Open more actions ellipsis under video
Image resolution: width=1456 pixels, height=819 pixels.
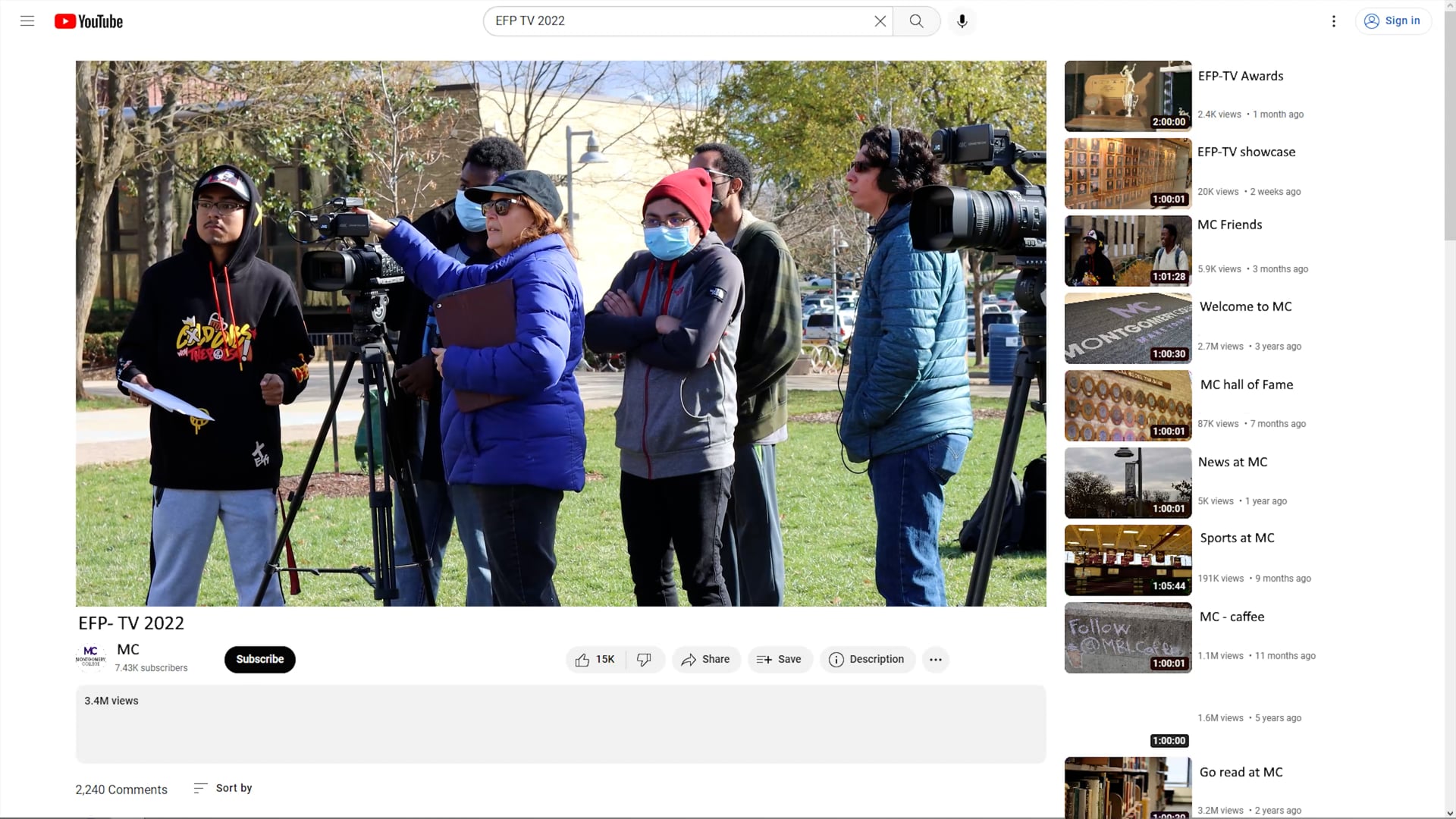pyautogui.click(x=935, y=660)
